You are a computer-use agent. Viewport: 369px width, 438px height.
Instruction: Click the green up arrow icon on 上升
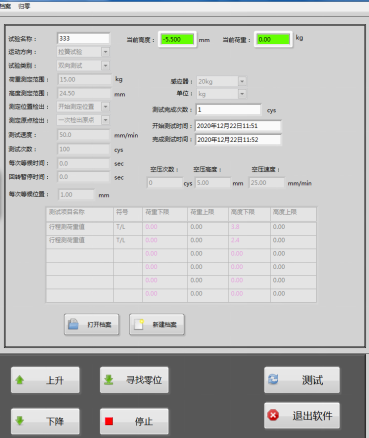(x=20, y=380)
